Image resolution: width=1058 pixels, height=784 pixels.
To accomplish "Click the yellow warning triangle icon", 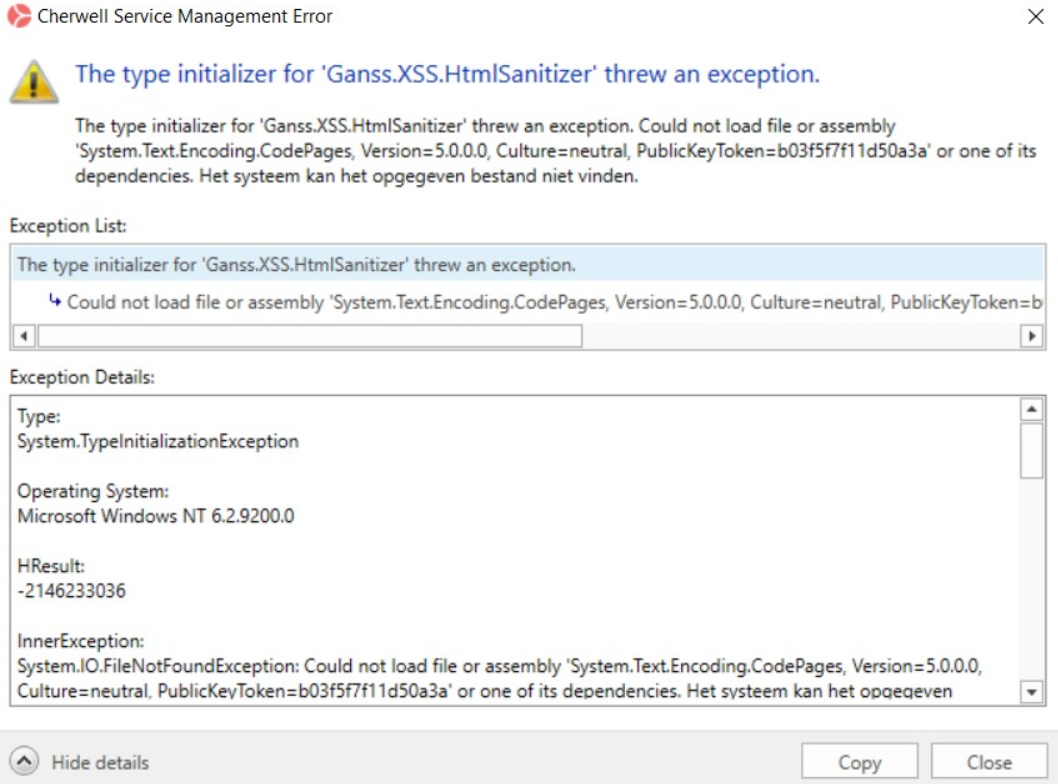I will click(34, 81).
